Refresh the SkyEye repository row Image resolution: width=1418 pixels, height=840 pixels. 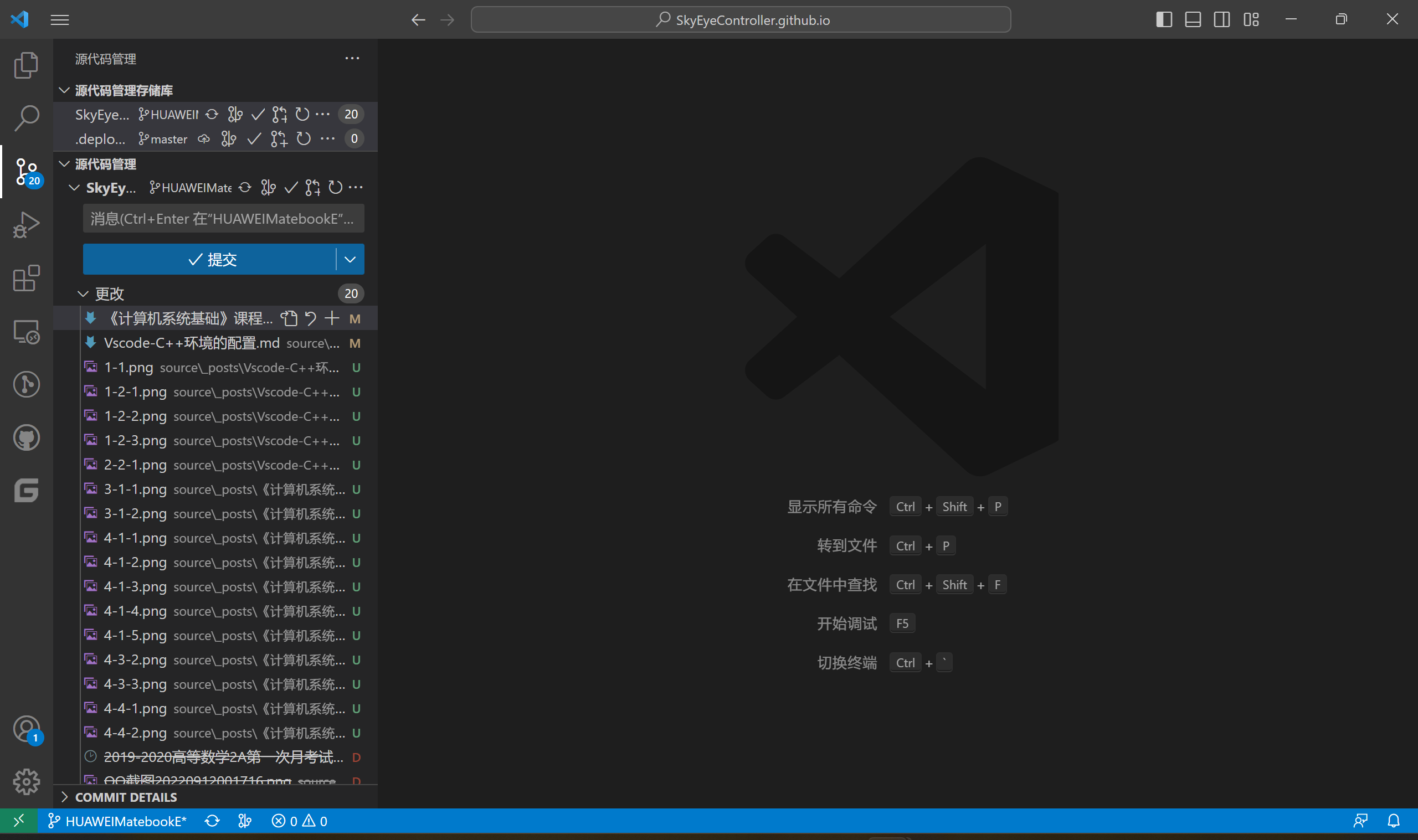(302, 114)
